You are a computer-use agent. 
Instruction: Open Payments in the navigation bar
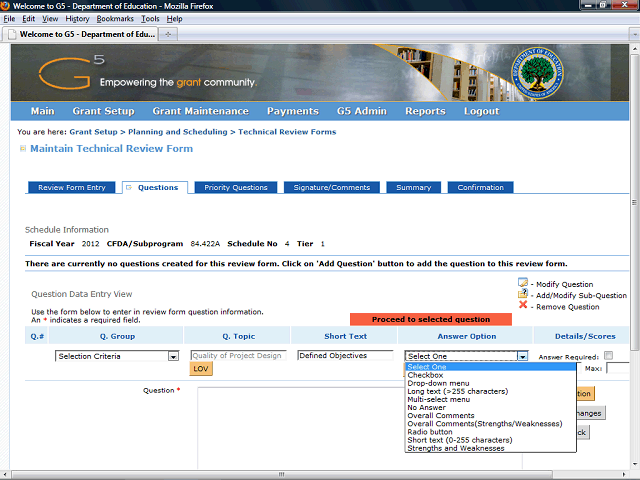coord(293,111)
